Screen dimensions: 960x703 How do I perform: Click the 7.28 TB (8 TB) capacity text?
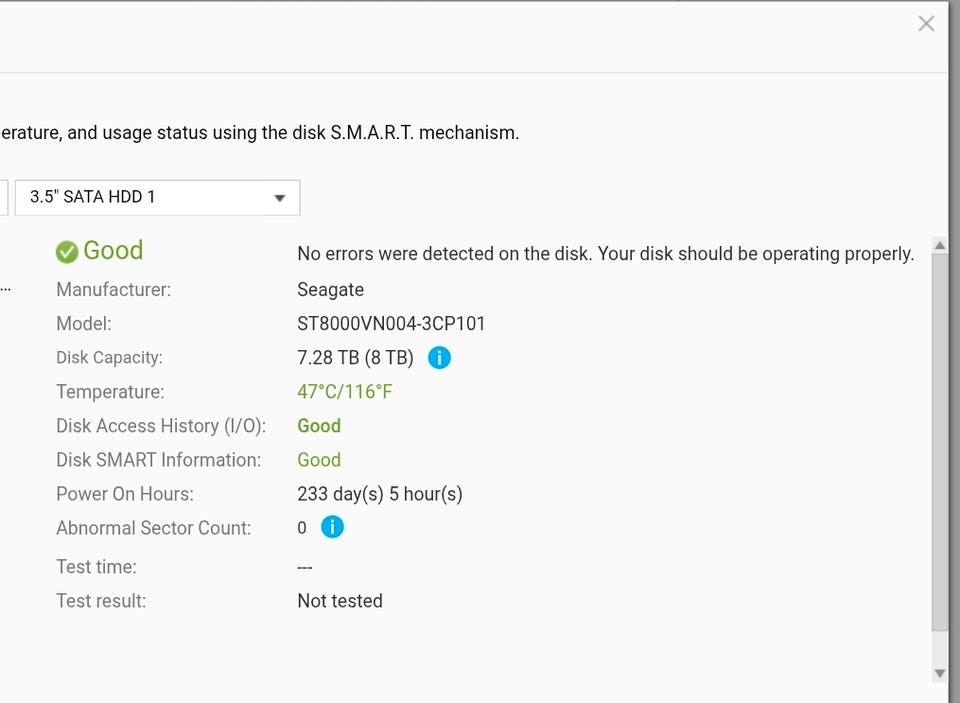tap(355, 358)
